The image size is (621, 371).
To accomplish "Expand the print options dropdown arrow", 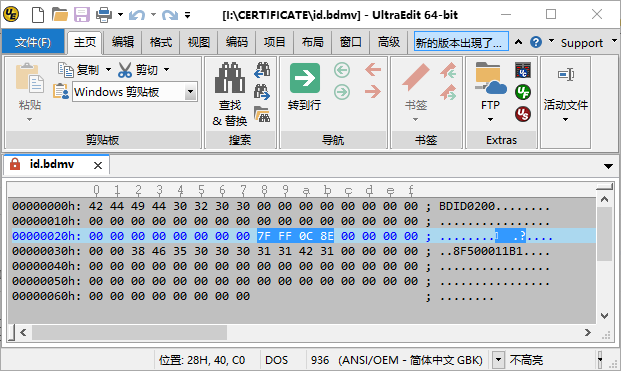I will tap(120, 15).
